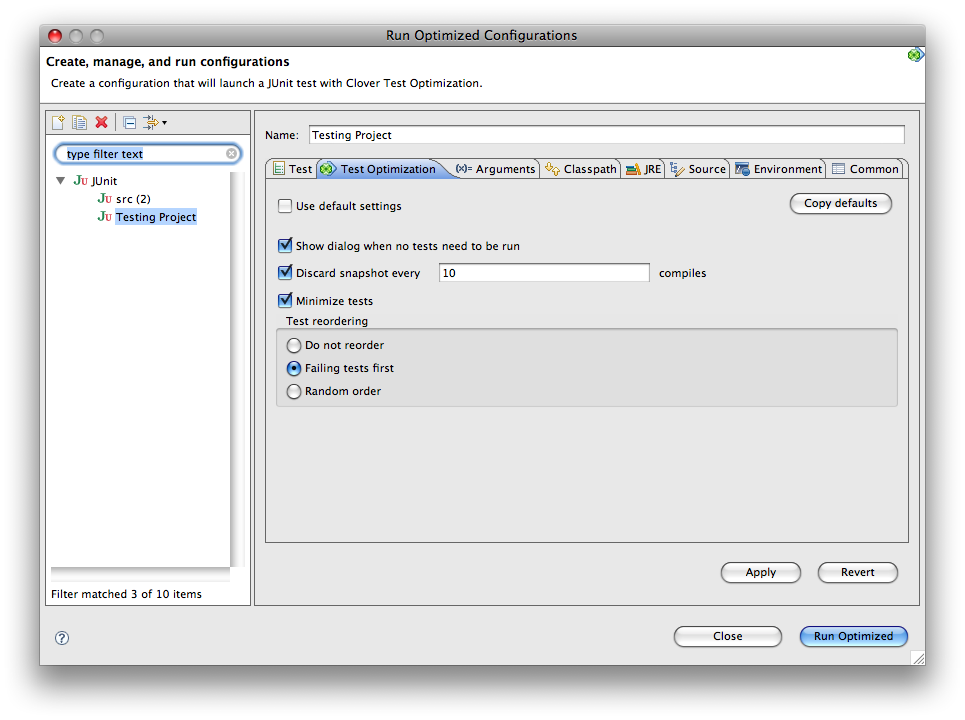The height and width of the screenshot is (720, 965).
Task: Switch to the Classpath tab
Action: click(x=580, y=169)
